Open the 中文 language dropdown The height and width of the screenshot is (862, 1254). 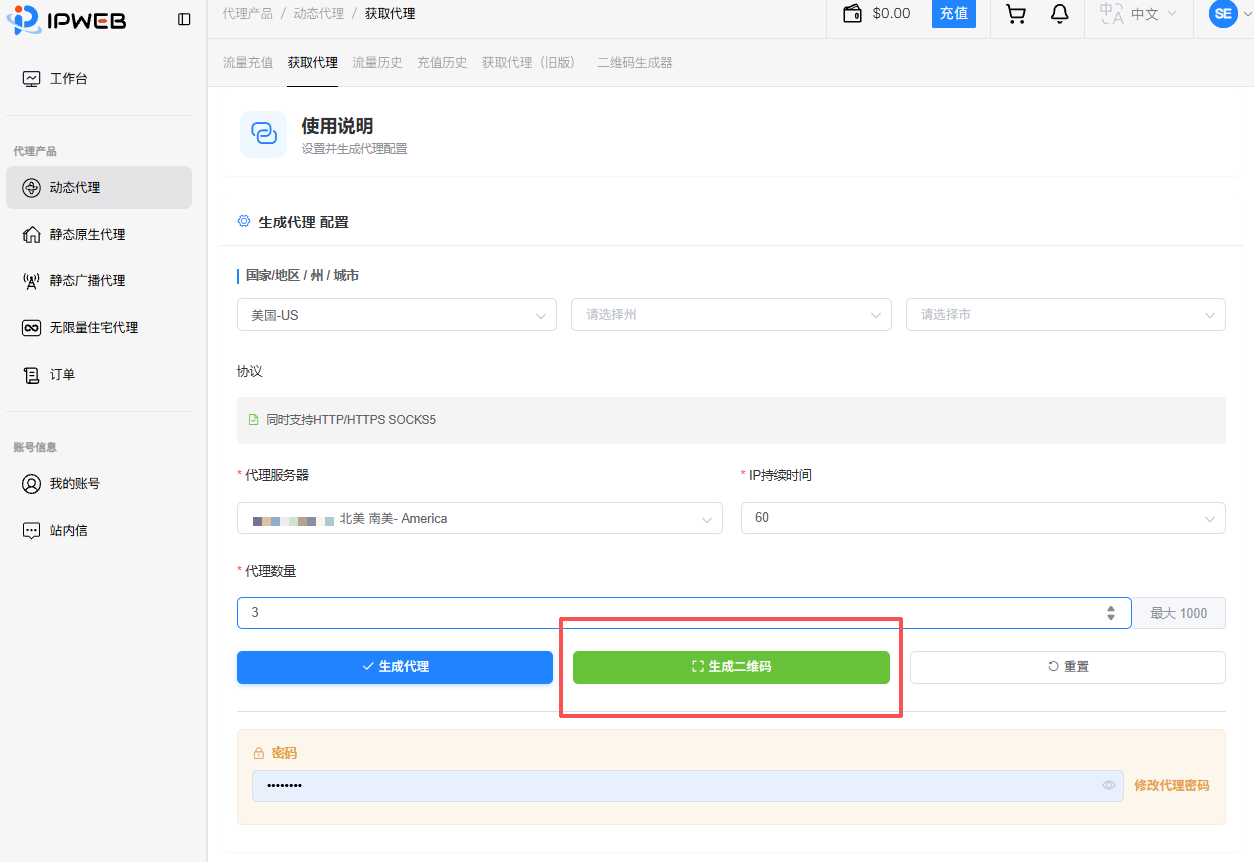(x=1138, y=14)
